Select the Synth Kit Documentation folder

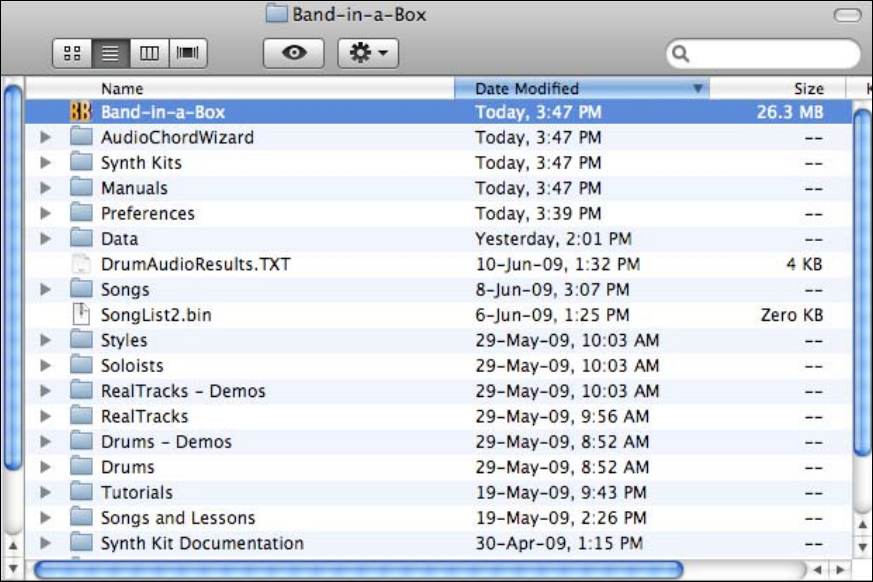[201, 543]
